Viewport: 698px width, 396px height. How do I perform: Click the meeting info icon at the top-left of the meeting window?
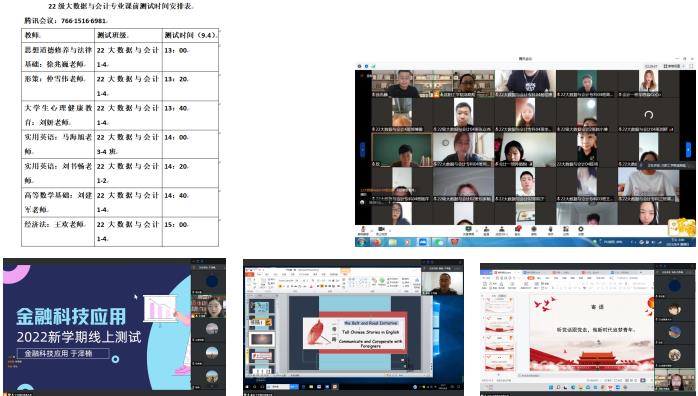pyautogui.click(x=366, y=66)
